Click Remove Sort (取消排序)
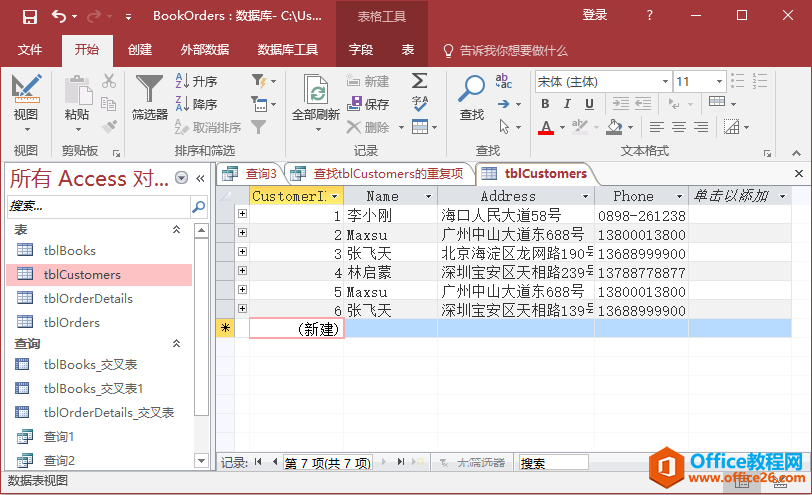The image size is (812, 495). (208, 127)
